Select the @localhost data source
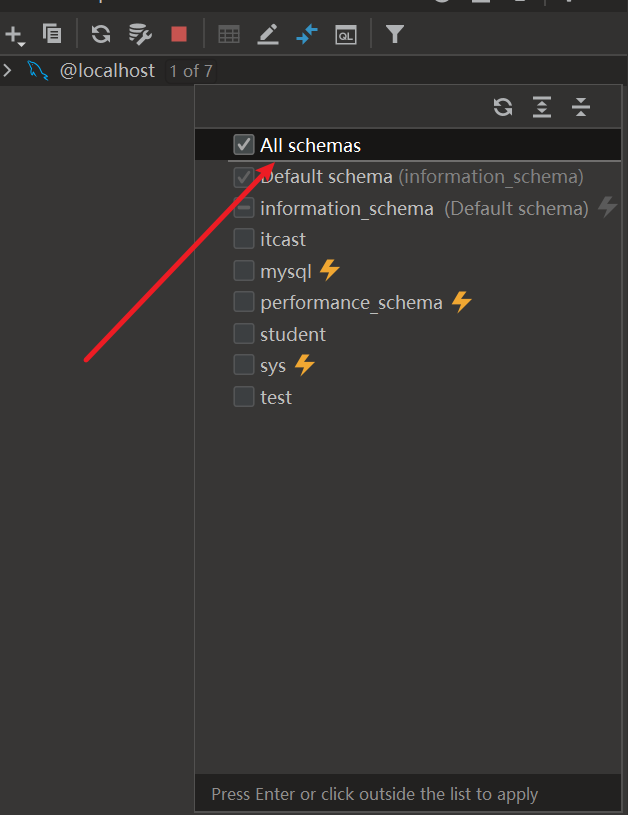Viewport: 628px width, 815px height. [x=107, y=71]
